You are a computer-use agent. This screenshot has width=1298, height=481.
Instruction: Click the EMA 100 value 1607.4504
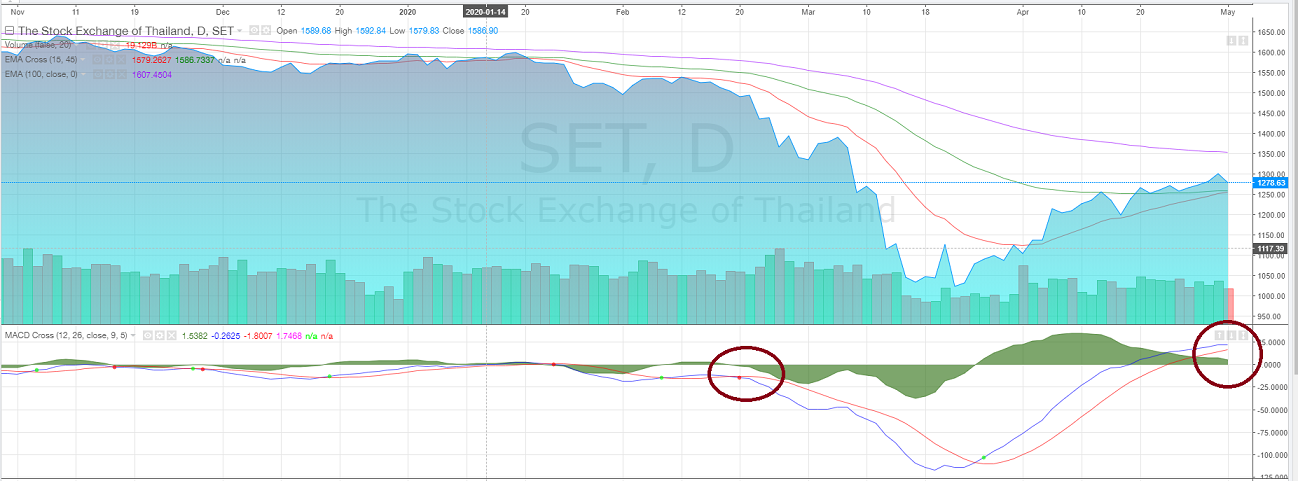152,74
